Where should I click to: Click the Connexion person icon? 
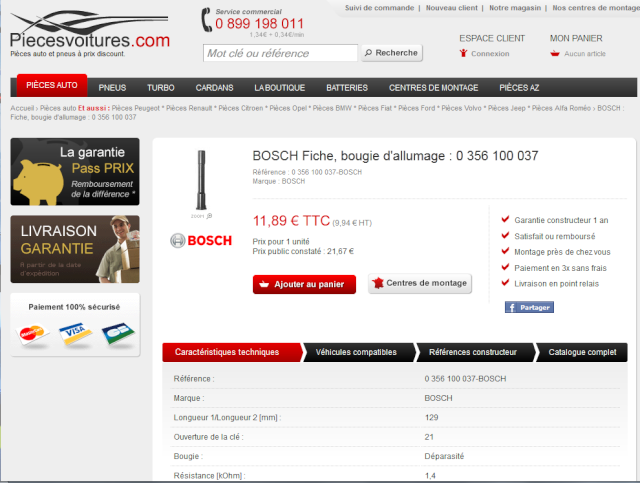pos(463,53)
